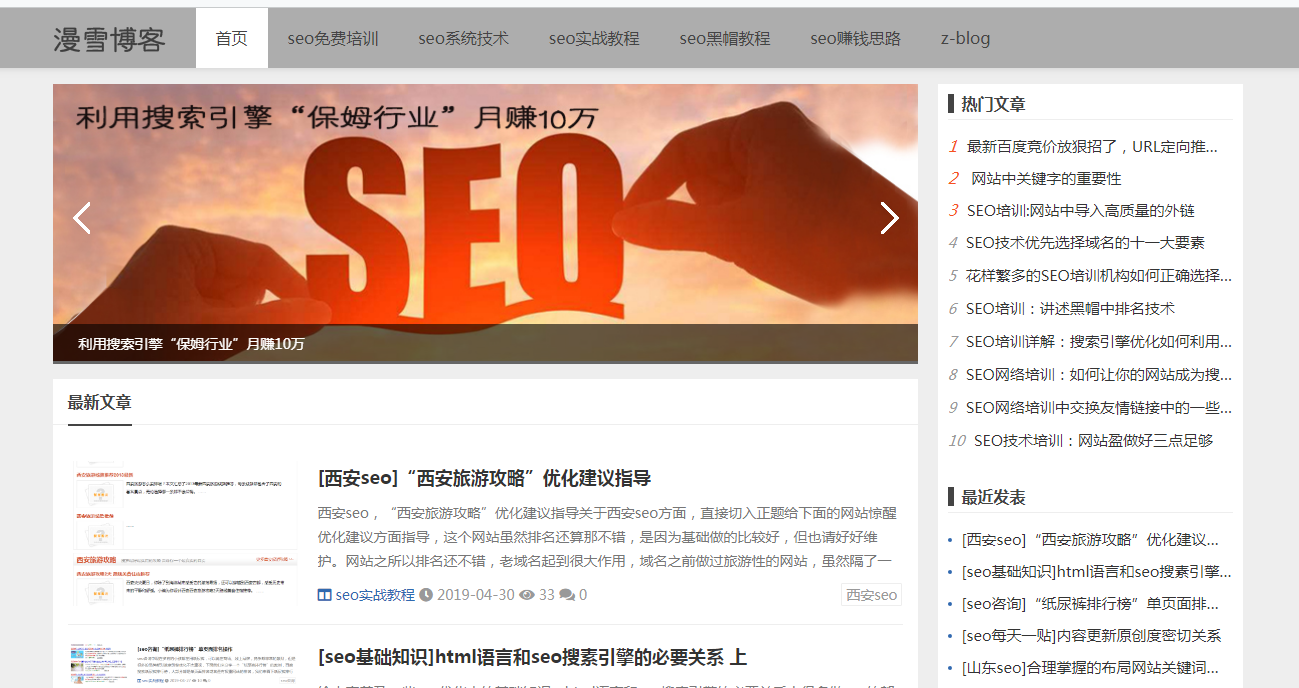The height and width of the screenshot is (688, 1299).
Task: Open hot article 花样繁多的SEO培训机构如何正确选择
Action: point(1099,275)
